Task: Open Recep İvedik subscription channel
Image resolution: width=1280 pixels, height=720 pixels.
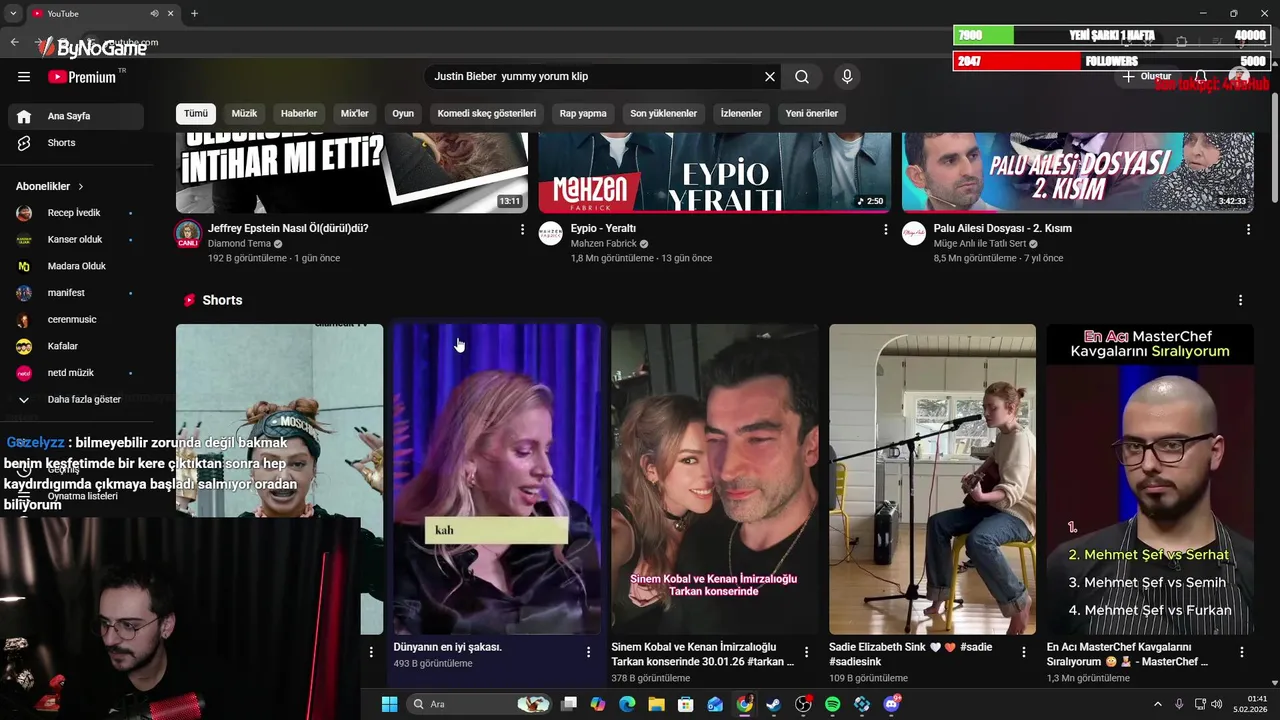Action: click(76, 213)
